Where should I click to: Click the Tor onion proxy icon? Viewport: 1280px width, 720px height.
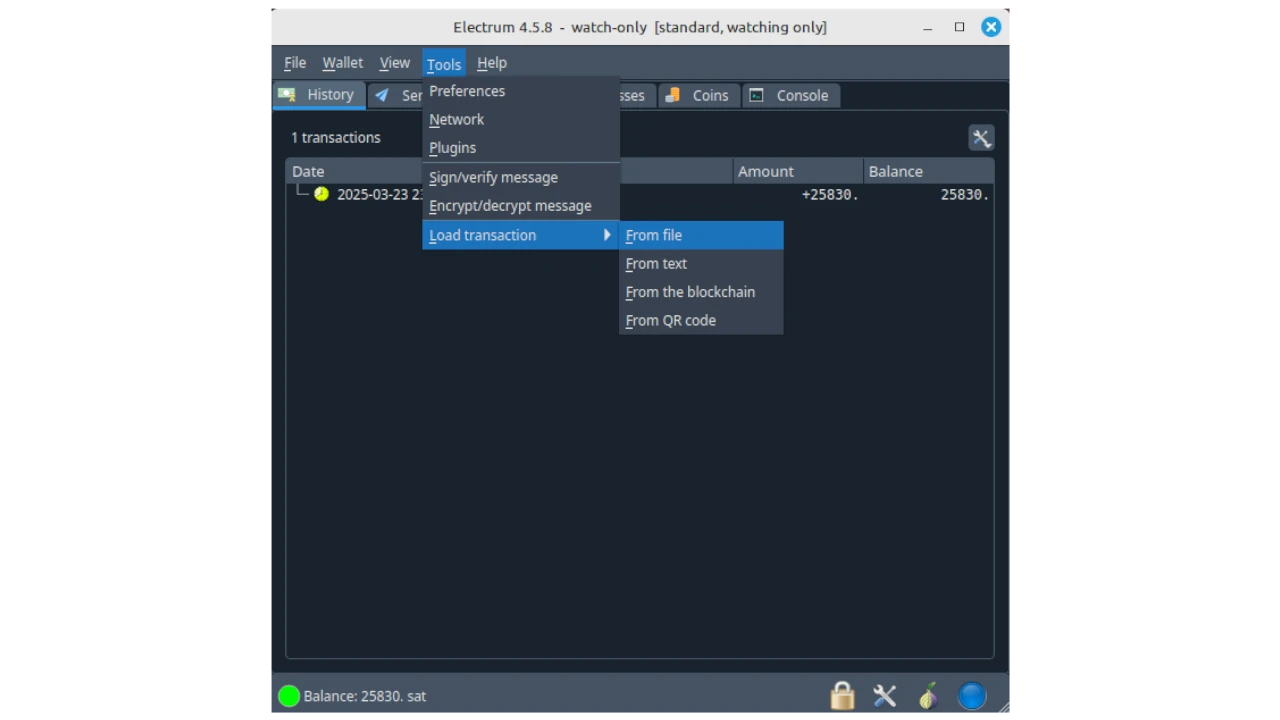[x=928, y=696]
